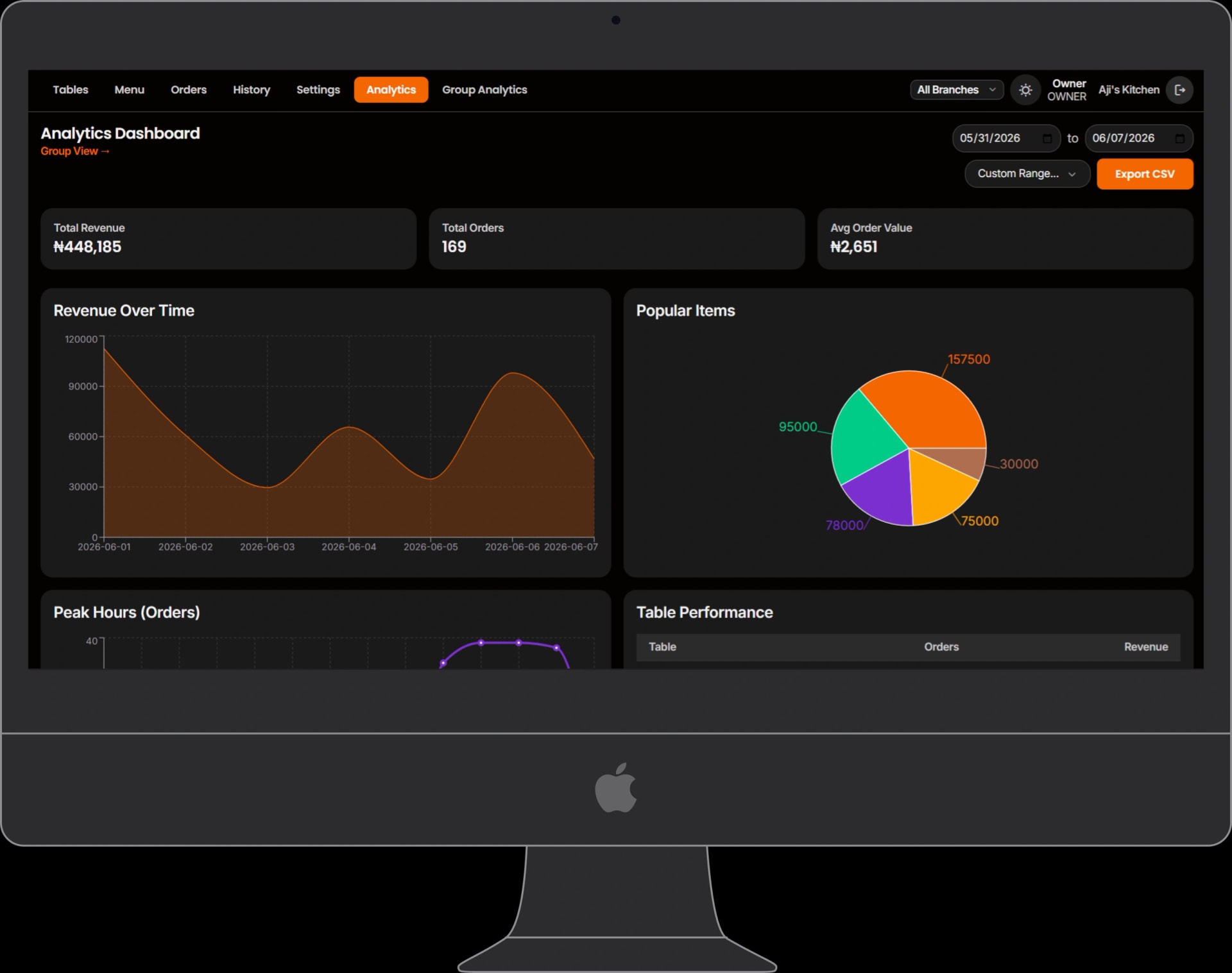Click the Aji's Kitchen restaurant name
1232x973 pixels.
(x=1129, y=90)
